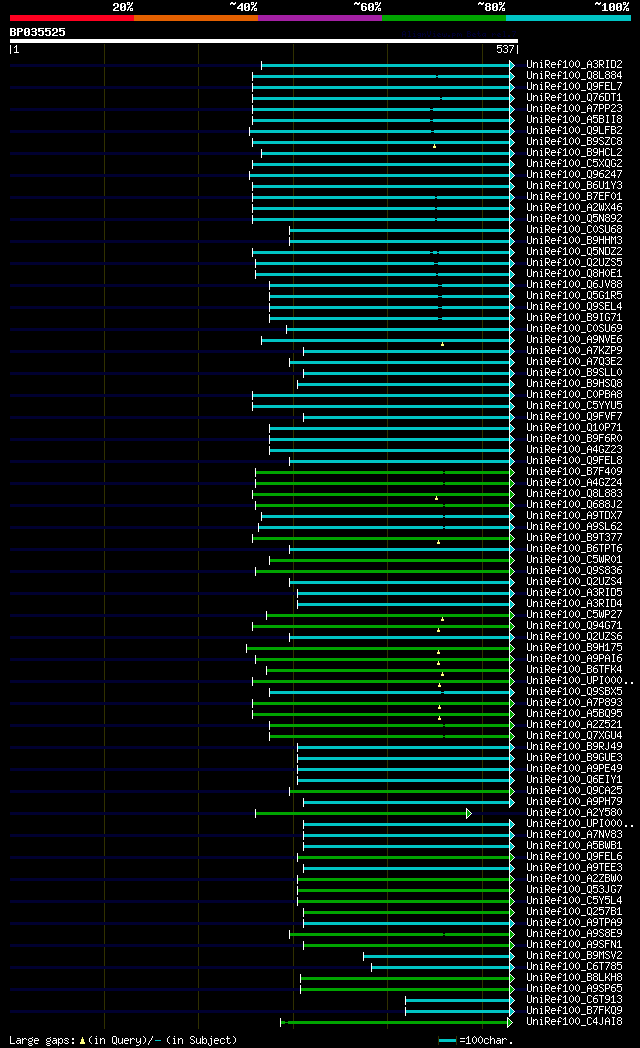Select the UniRef100_Q8H0E1 label
Screen dimensions: 640x1048
tap(574, 274)
